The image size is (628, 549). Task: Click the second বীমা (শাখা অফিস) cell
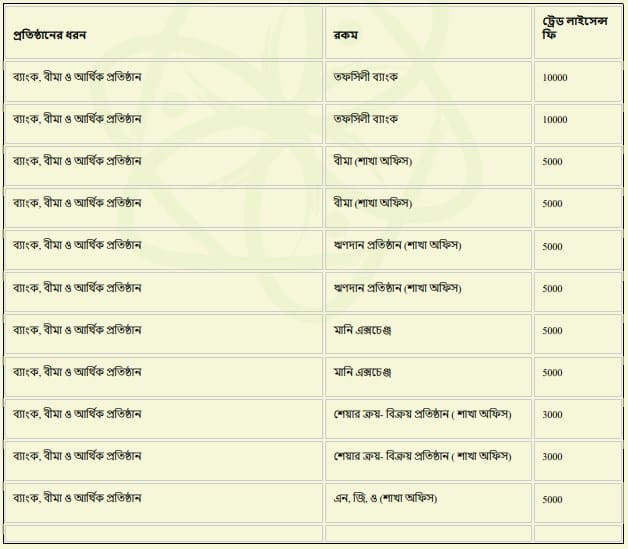(x=373, y=203)
